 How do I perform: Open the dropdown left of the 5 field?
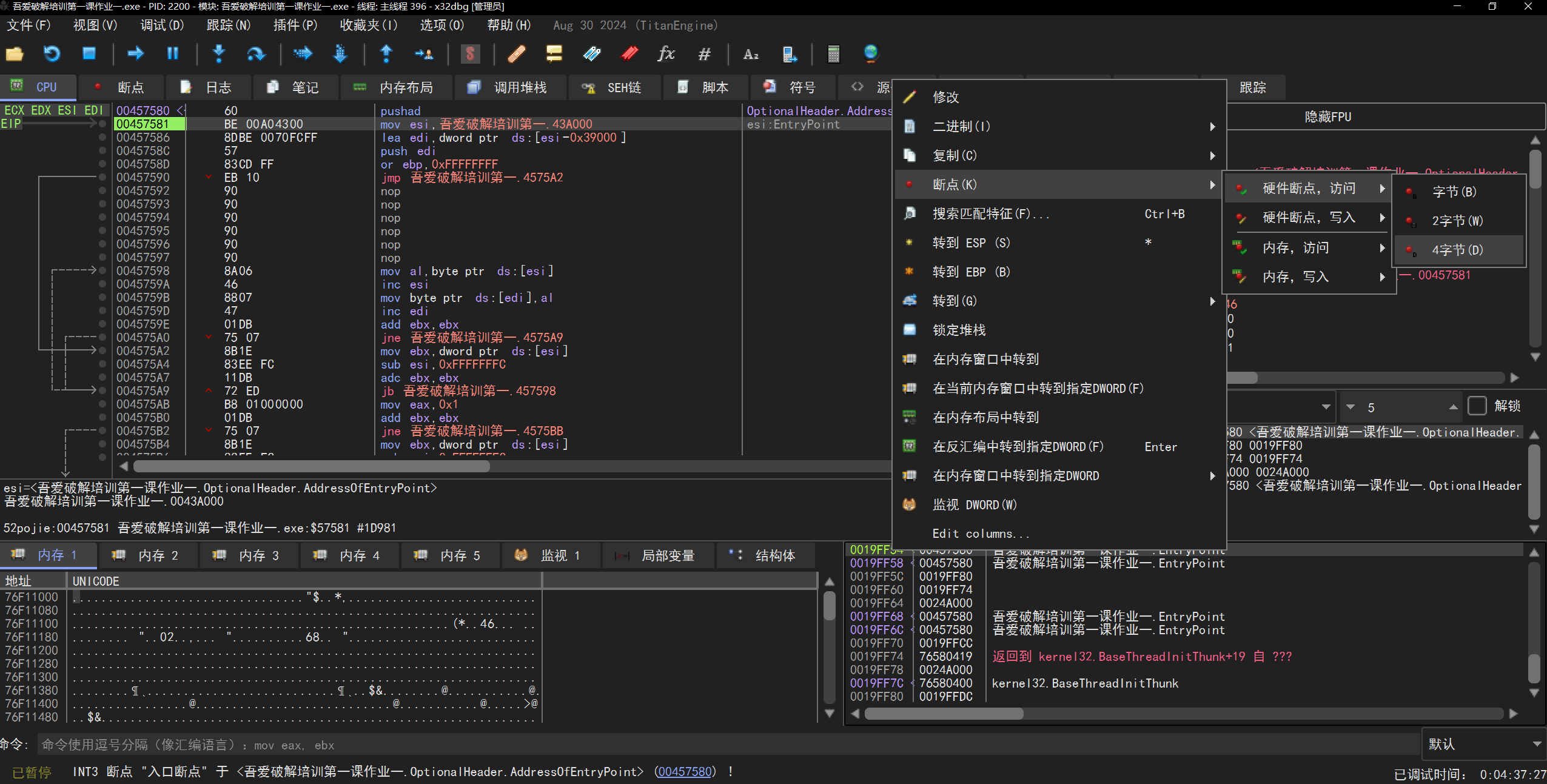click(1326, 407)
